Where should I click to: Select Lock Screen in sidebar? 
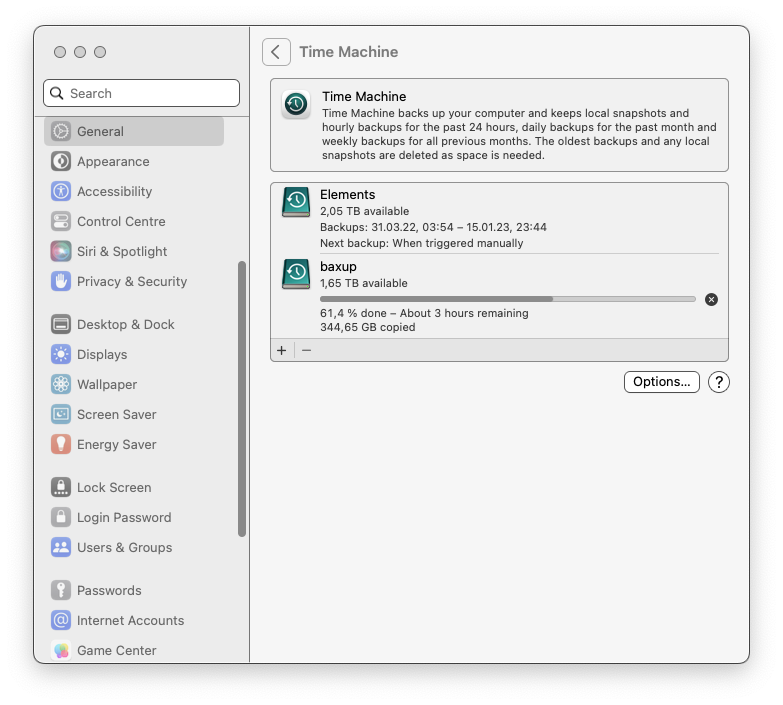pyautogui.click(x=114, y=487)
